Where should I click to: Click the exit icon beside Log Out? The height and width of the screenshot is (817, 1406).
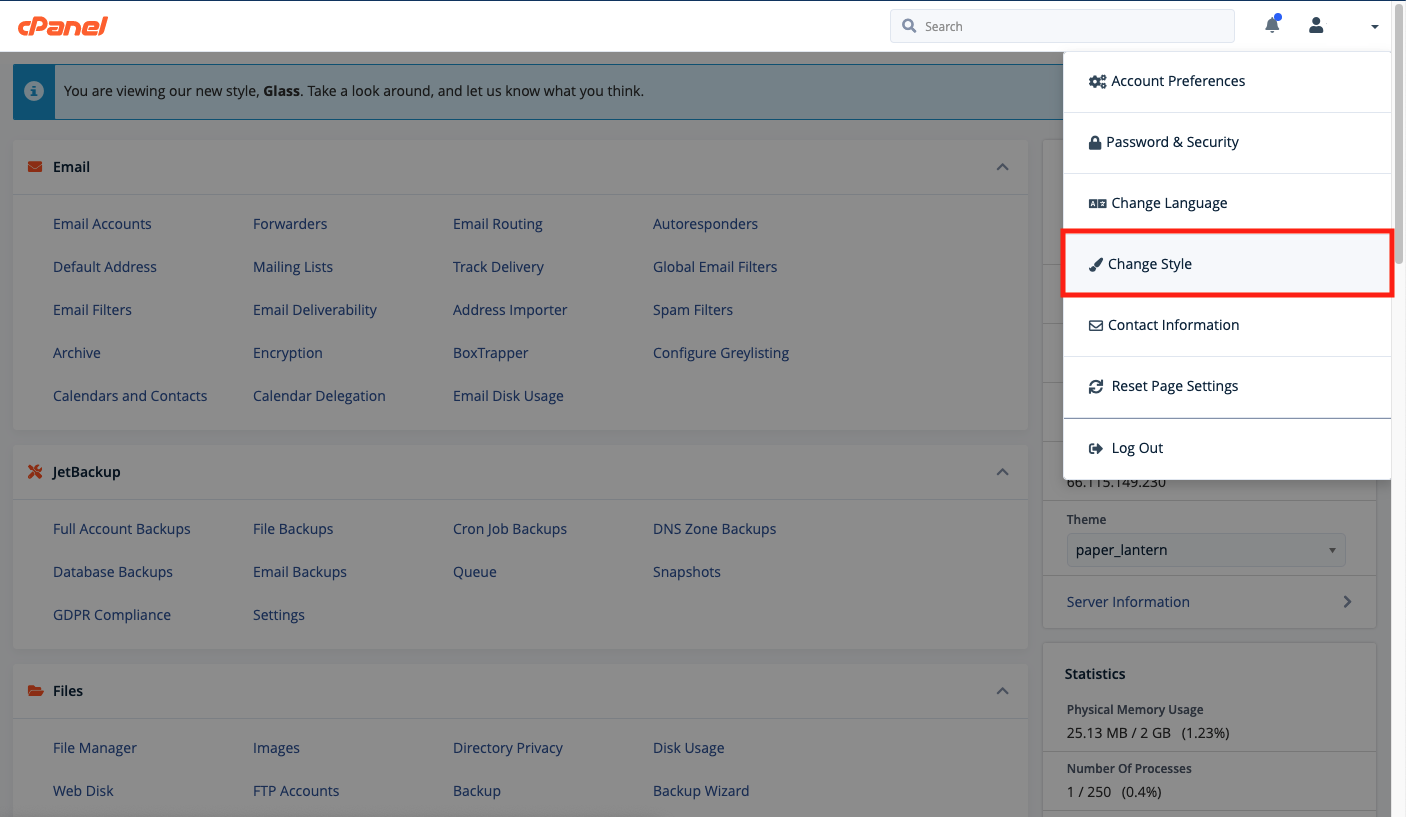tap(1096, 448)
